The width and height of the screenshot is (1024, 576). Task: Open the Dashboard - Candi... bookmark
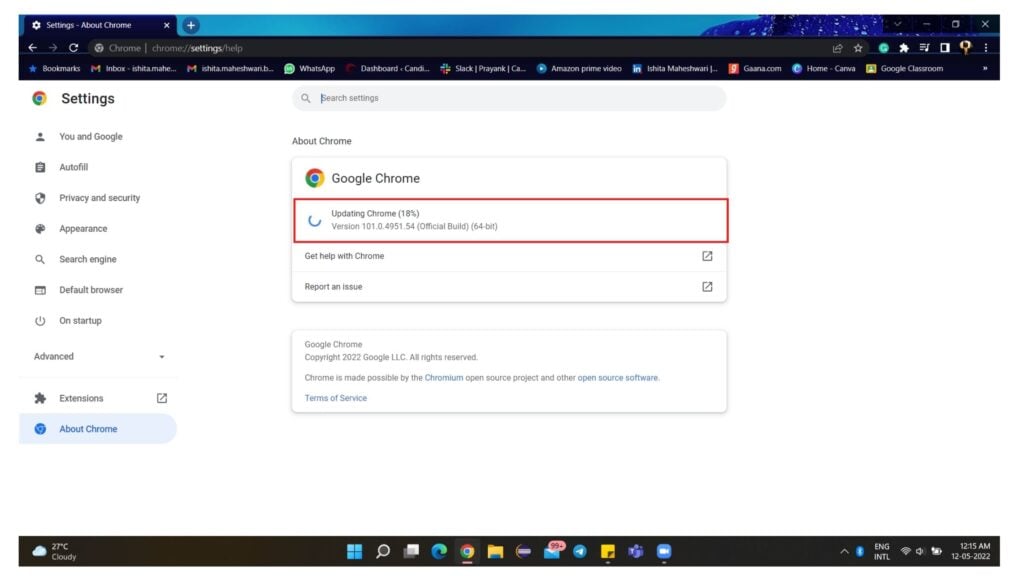point(387,69)
